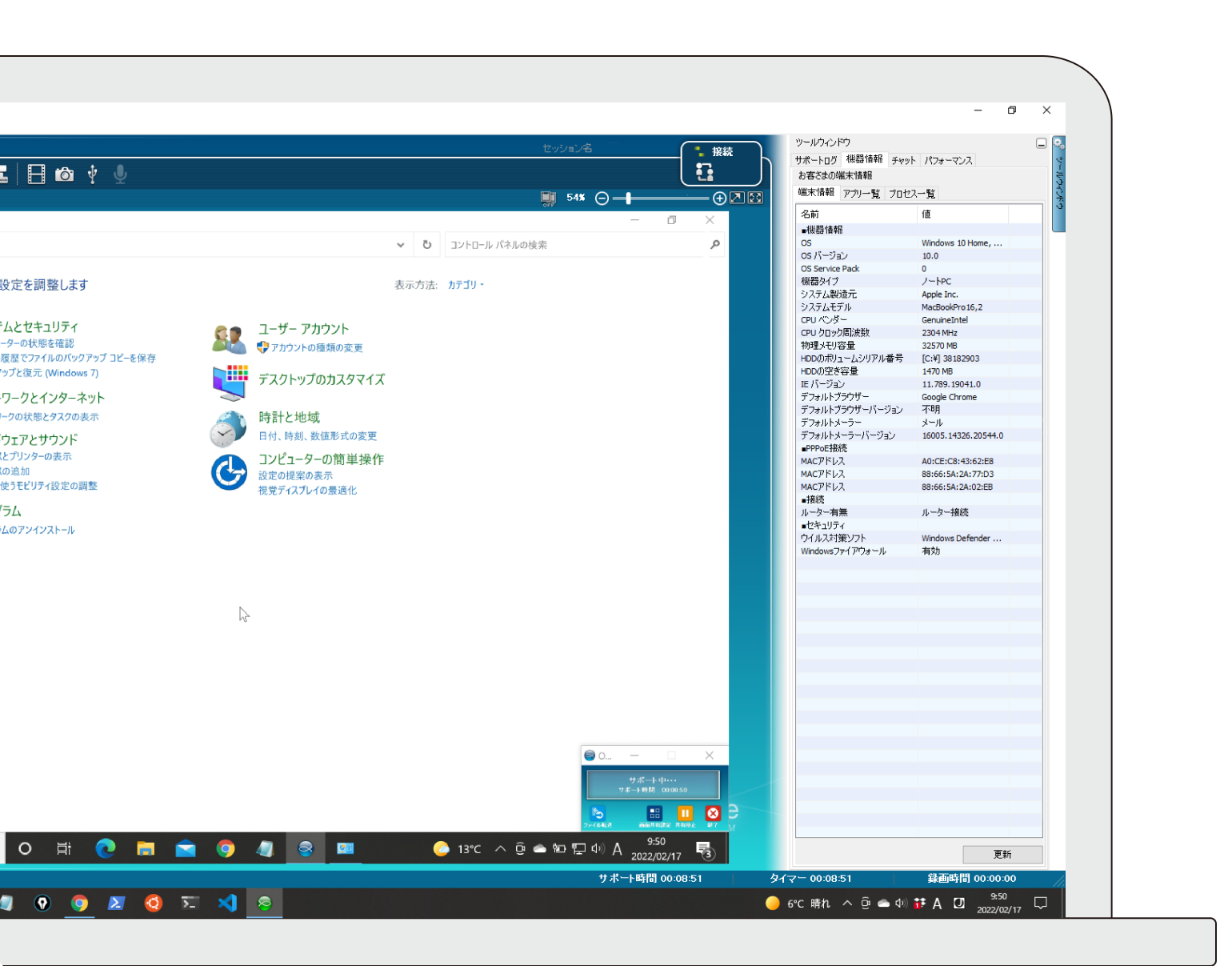Click the microphone icon in the toolbar
The image size is (1232, 966).
[x=121, y=174]
